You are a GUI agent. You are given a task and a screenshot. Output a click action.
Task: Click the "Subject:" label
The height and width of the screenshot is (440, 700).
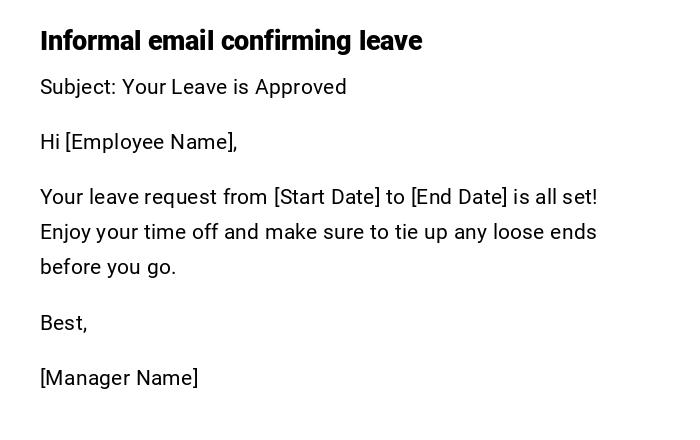click(78, 87)
